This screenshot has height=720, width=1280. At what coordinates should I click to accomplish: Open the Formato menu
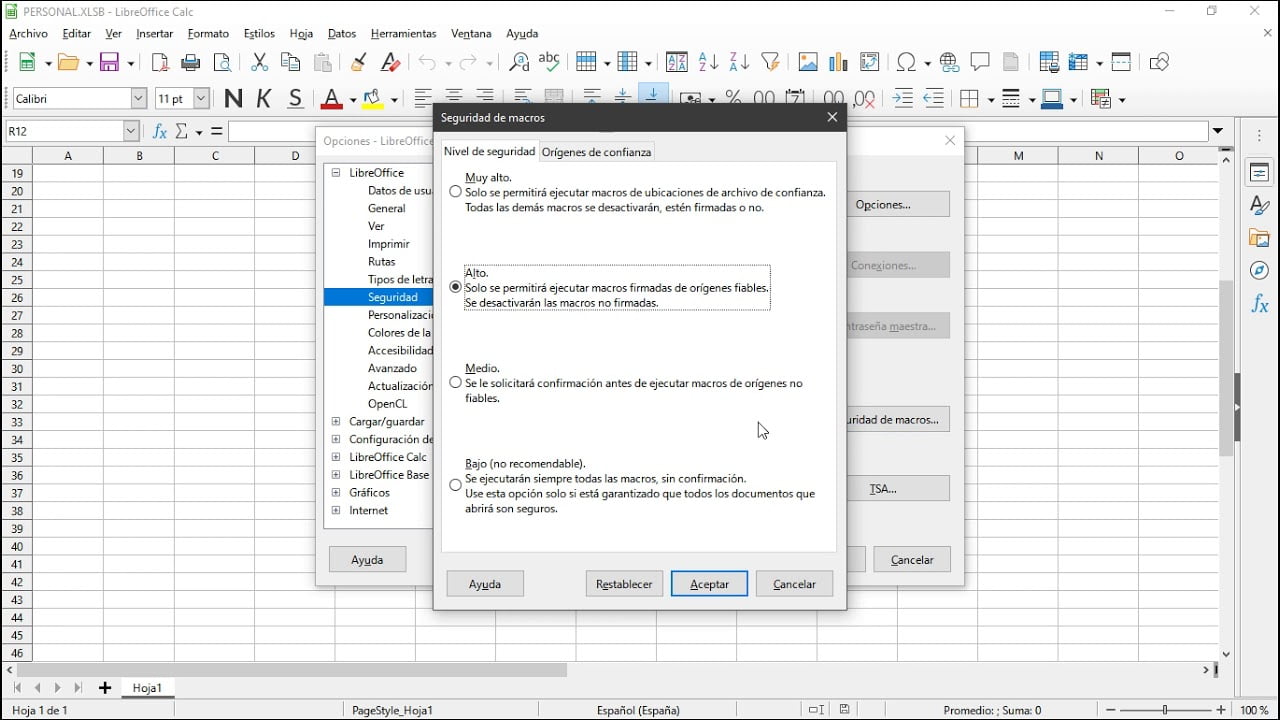coord(208,33)
